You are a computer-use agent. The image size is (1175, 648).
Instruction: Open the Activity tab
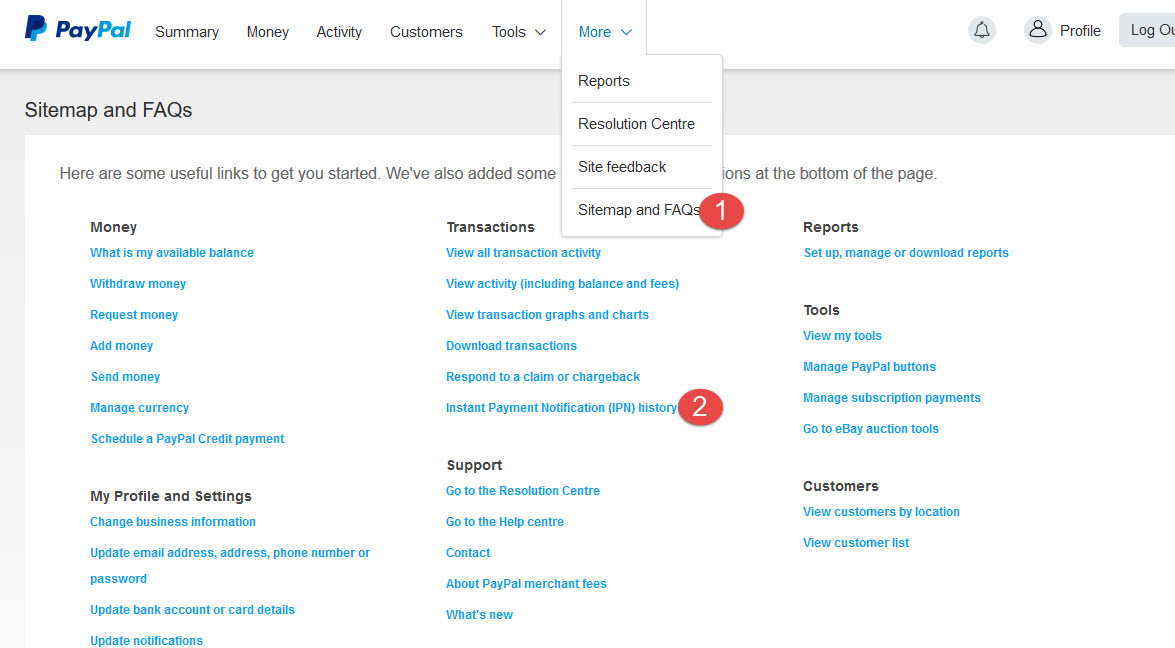339,32
